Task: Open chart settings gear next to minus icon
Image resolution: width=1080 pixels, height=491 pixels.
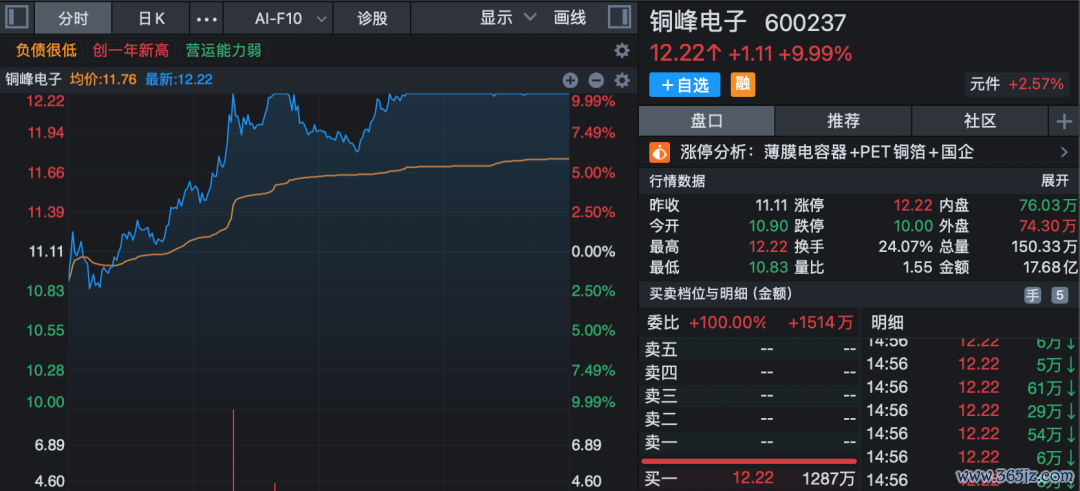Action: 622,81
